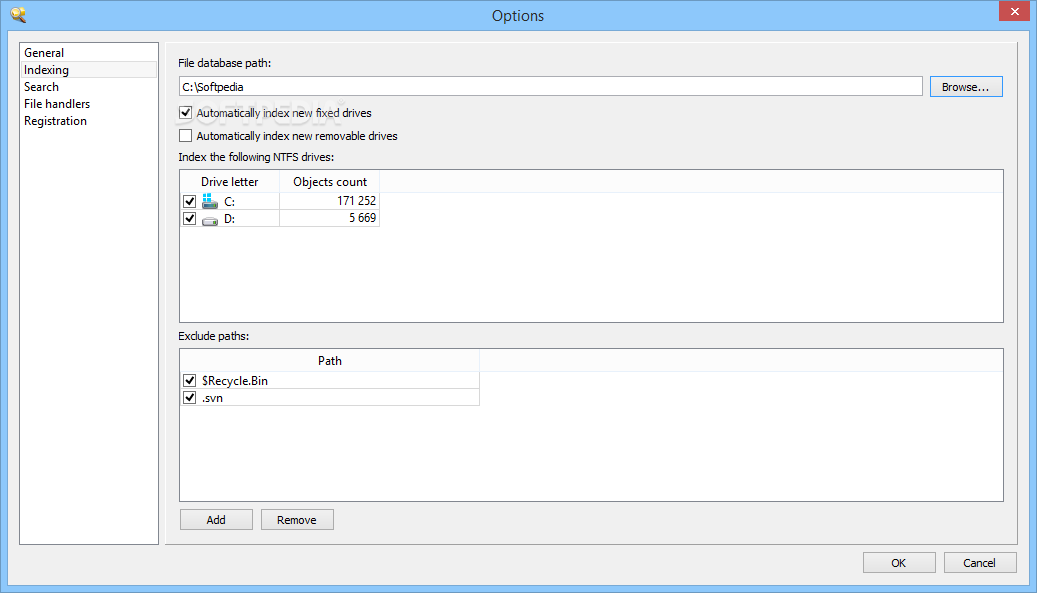Click the Add exclude path button
This screenshot has height=593, width=1037.
[216, 520]
